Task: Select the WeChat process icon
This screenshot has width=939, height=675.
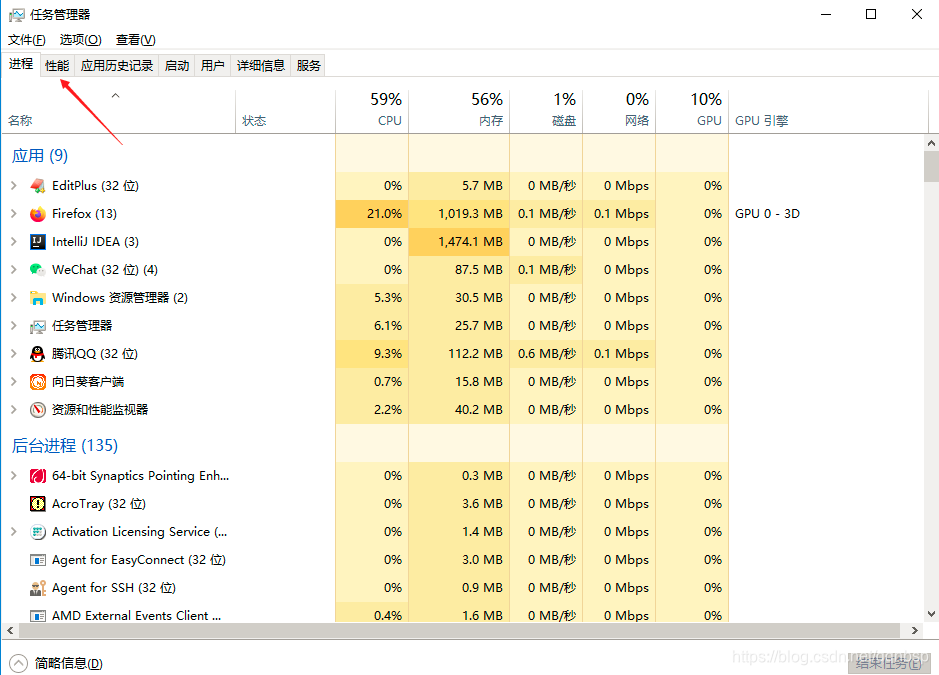Action: pyautogui.click(x=38, y=269)
